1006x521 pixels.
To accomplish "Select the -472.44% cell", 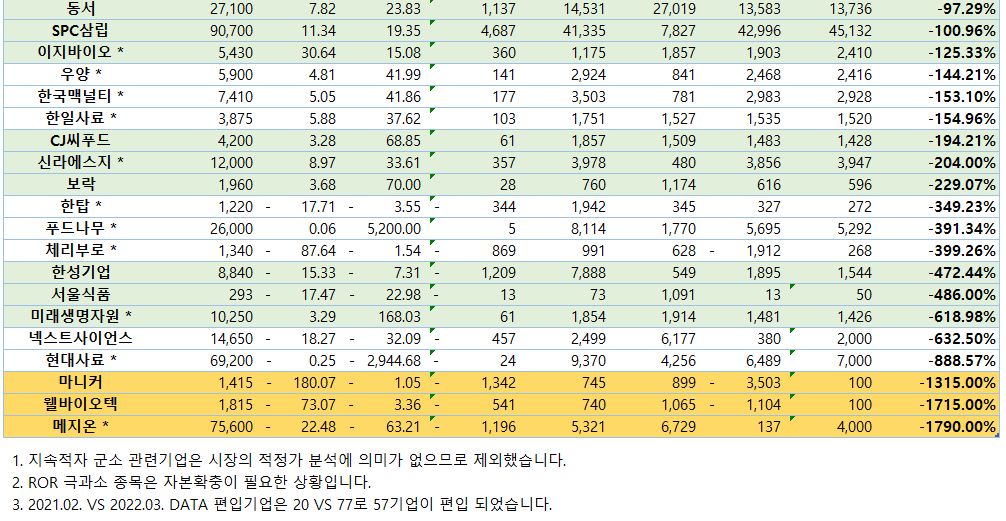I will (x=962, y=272).
